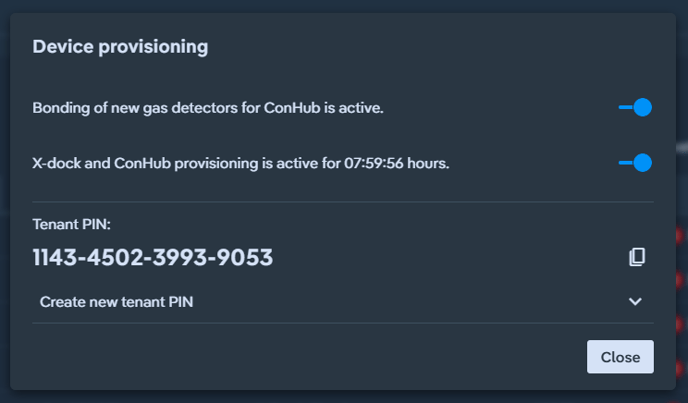Click the 07:59:56 countdown timer text
The image size is (688, 403).
click(373, 163)
